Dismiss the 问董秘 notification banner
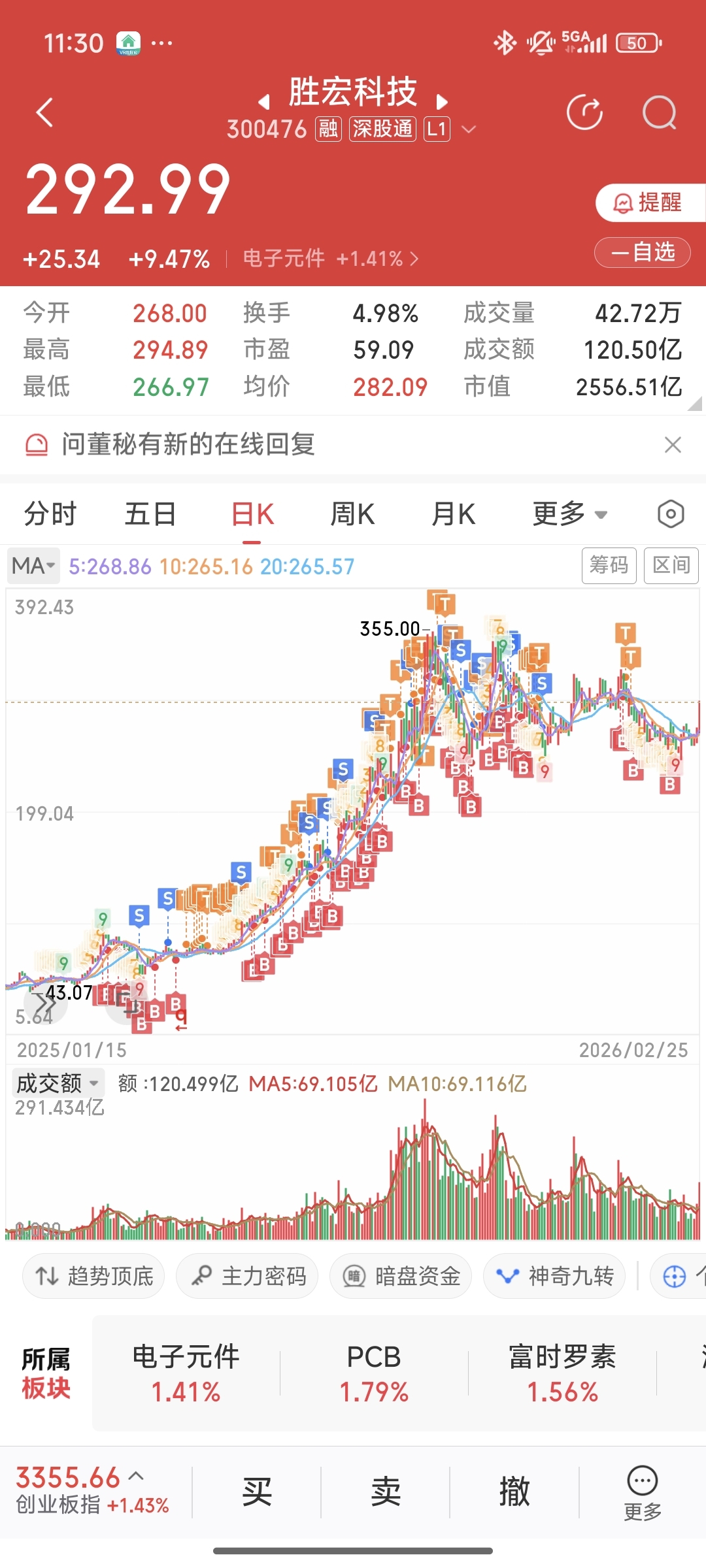This screenshot has width=706, height=1568. coord(673,445)
